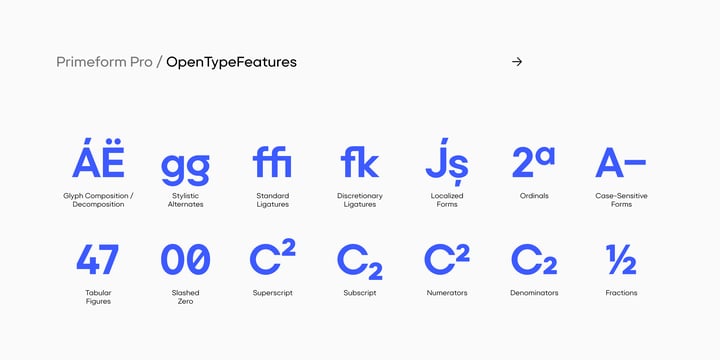This screenshot has height=360, width=720.
Task: Click the OpenTypeFeatures heading
Action: (x=231, y=62)
